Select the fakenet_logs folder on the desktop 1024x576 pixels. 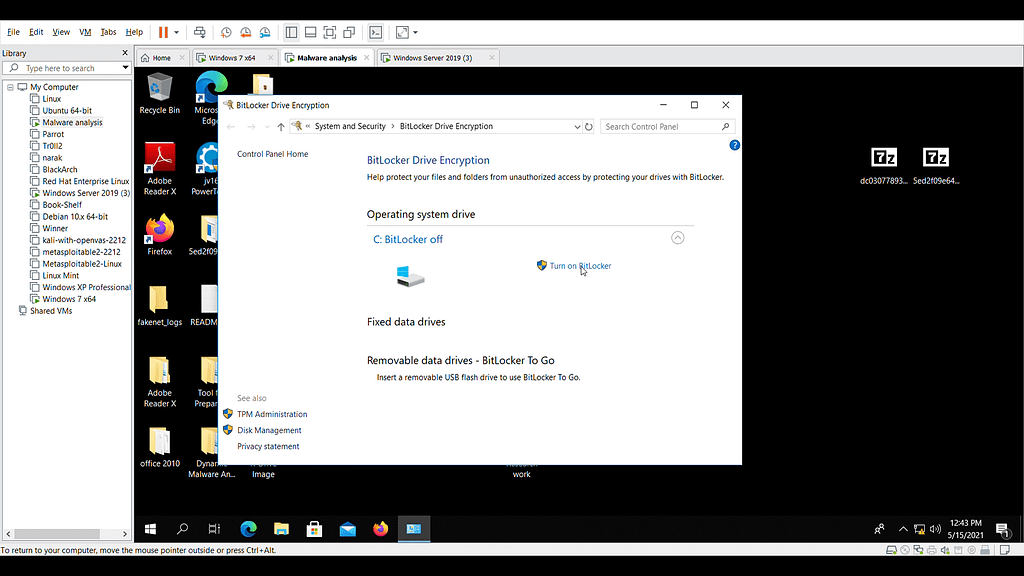coord(159,305)
